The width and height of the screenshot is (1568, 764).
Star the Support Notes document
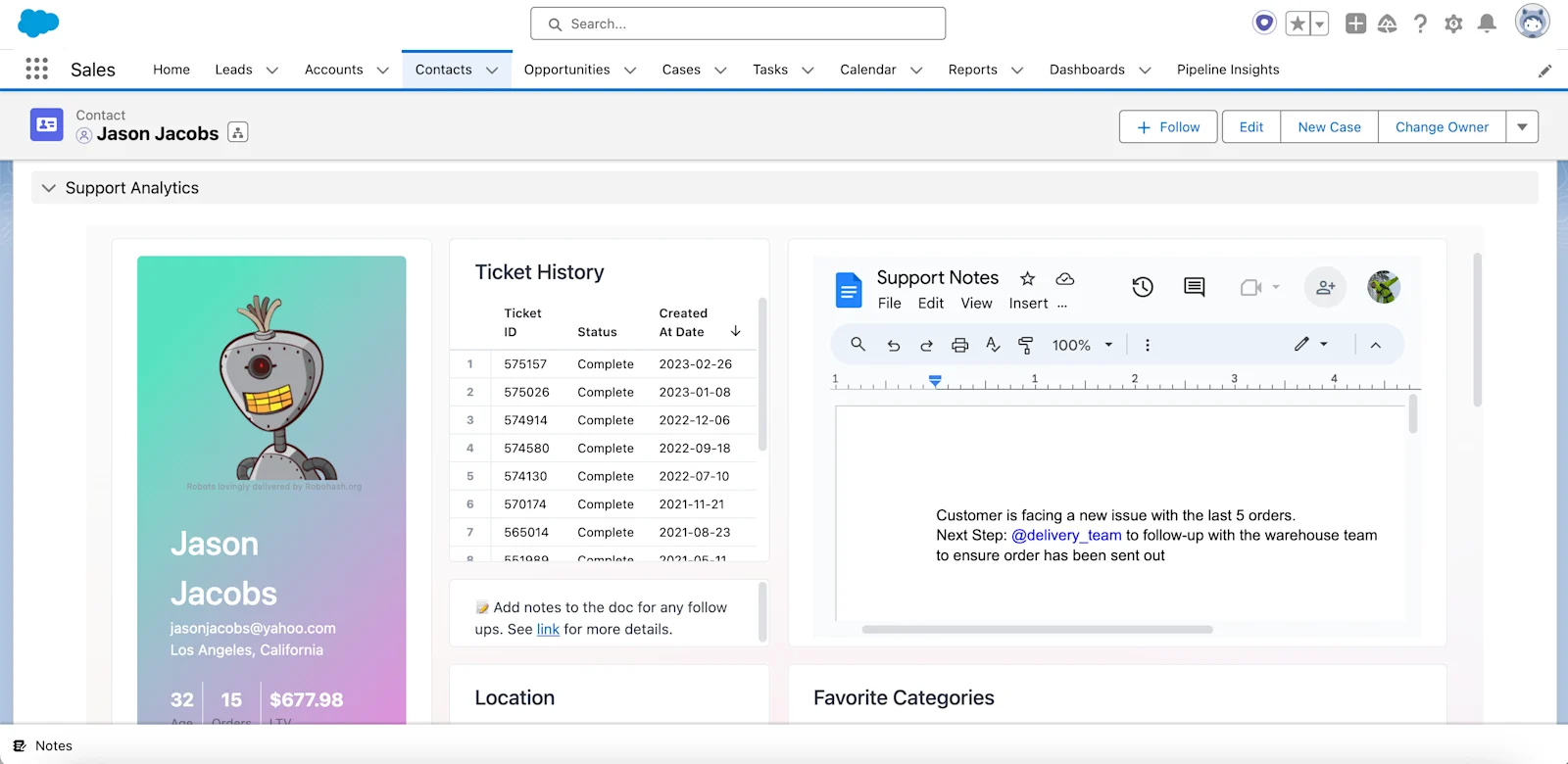tap(1027, 278)
